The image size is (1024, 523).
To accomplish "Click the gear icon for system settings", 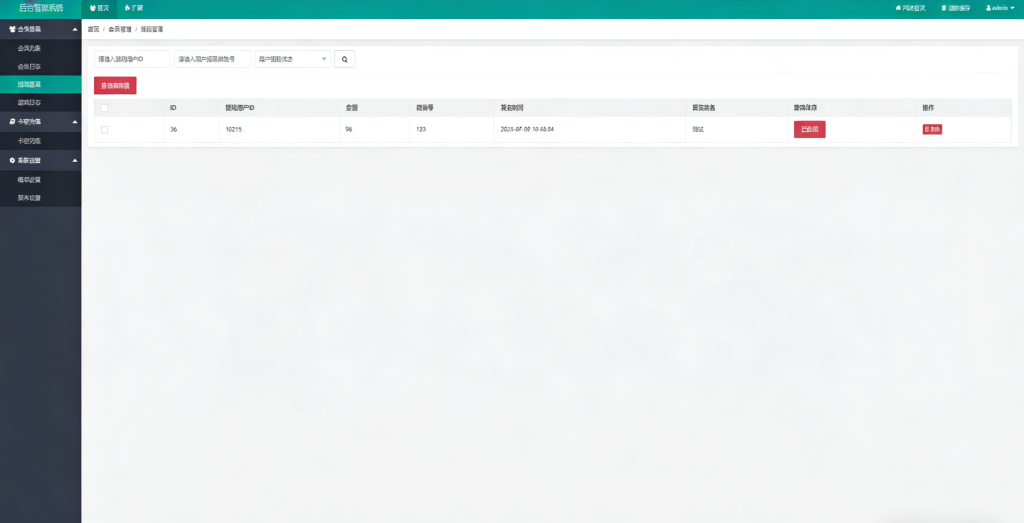I will [12, 160].
